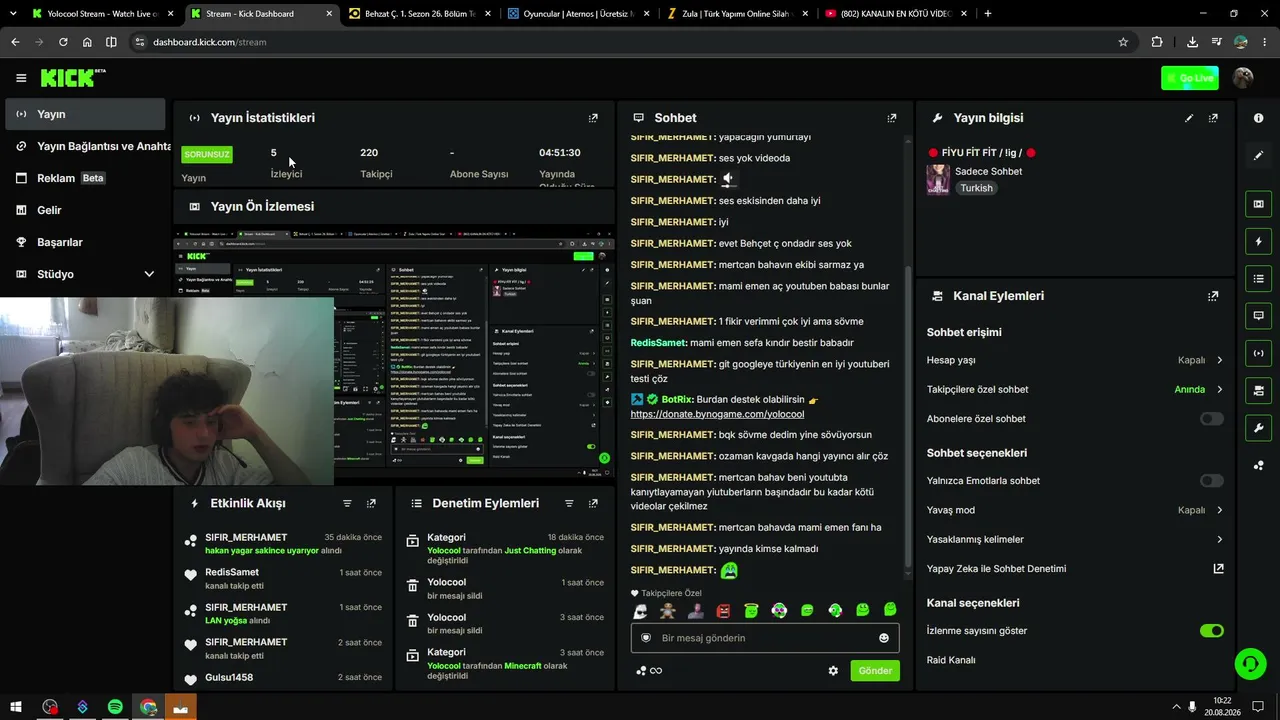The width and height of the screenshot is (1280, 720).
Task: Click the browser Reload button
Action: (x=63, y=42)
